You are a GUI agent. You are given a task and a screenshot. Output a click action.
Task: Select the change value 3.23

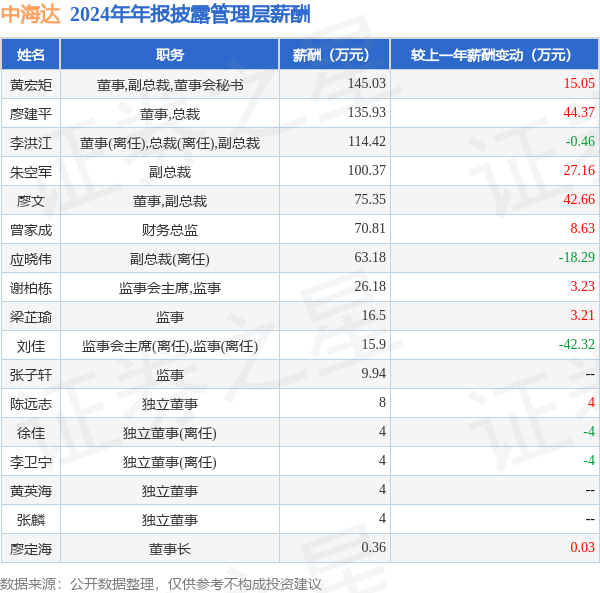(x=582, y=287)
